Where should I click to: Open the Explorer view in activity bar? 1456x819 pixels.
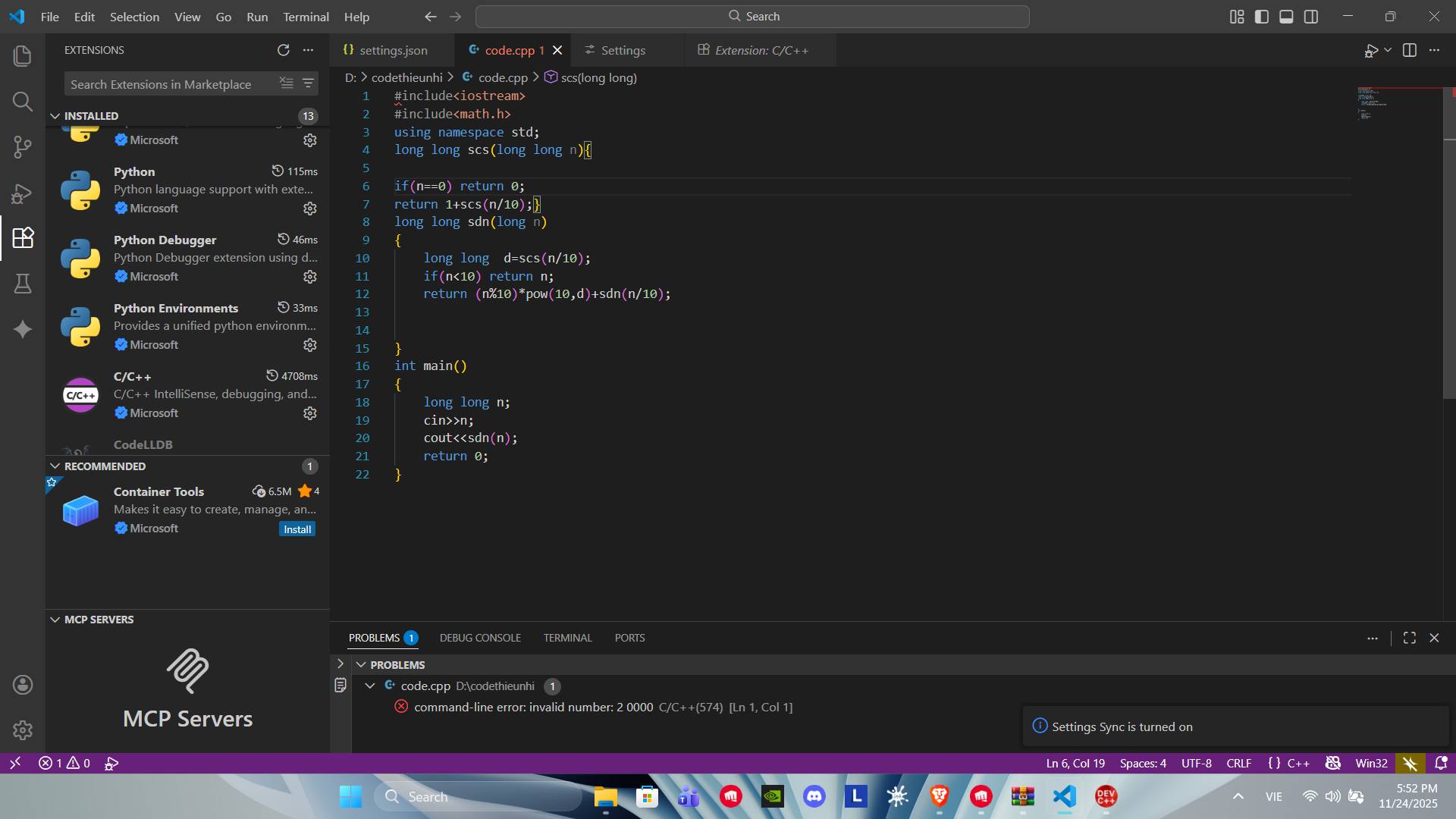click(23, 55)
